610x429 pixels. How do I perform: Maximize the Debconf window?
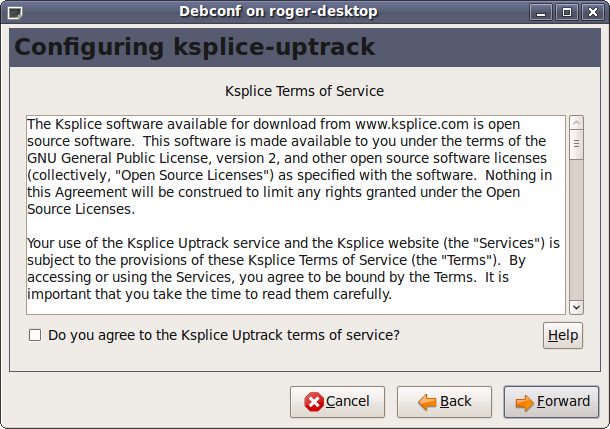(x=567, y=12)
